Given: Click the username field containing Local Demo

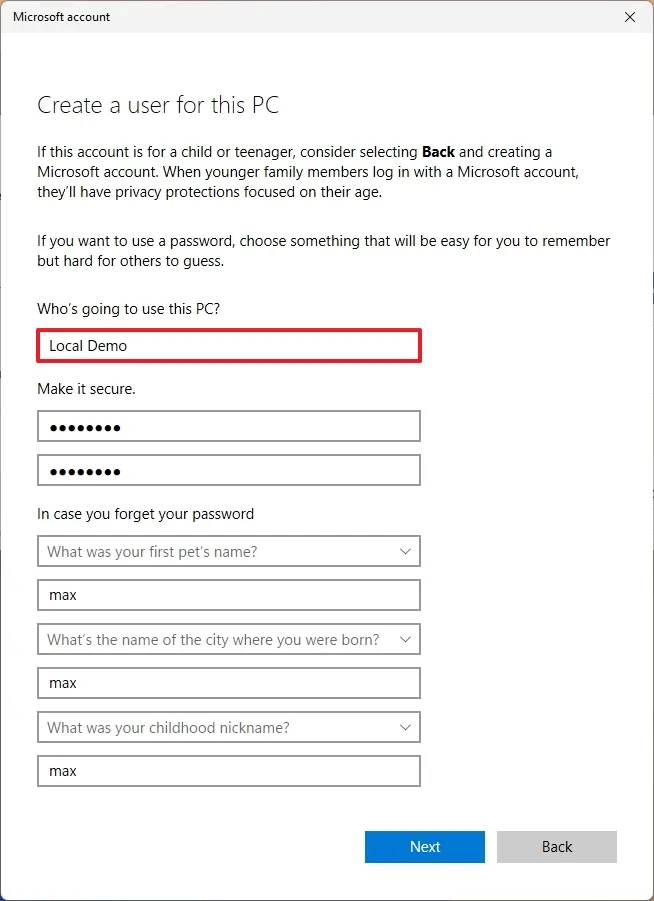Looking at the screenshot, I should 228,346.
